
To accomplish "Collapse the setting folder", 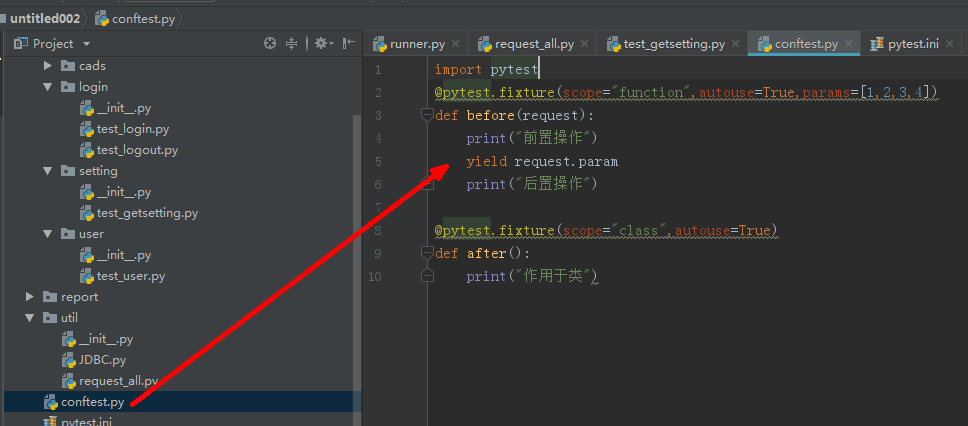I will pyautogui.click(x=48, y=171).
